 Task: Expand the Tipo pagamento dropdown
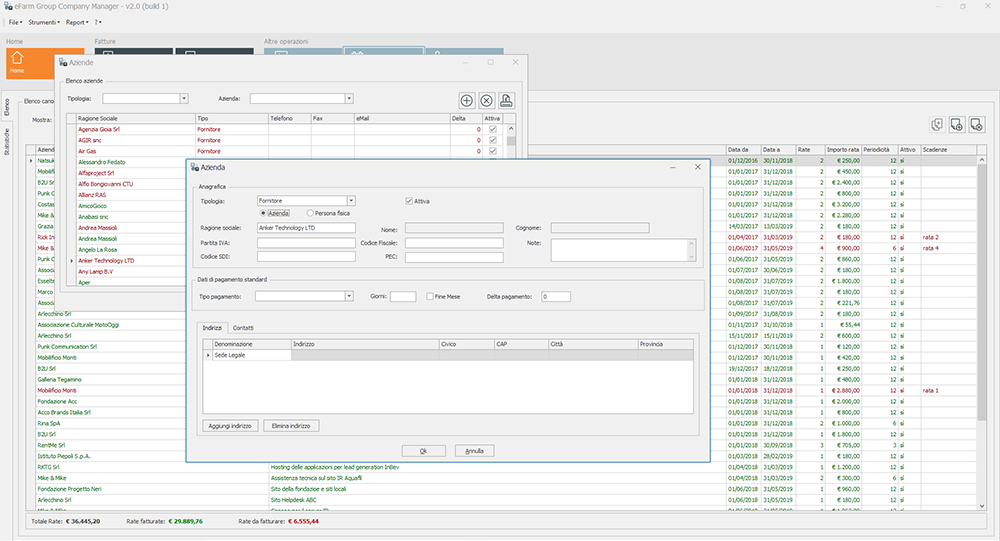pyautogui.click(x=349, y=297)
